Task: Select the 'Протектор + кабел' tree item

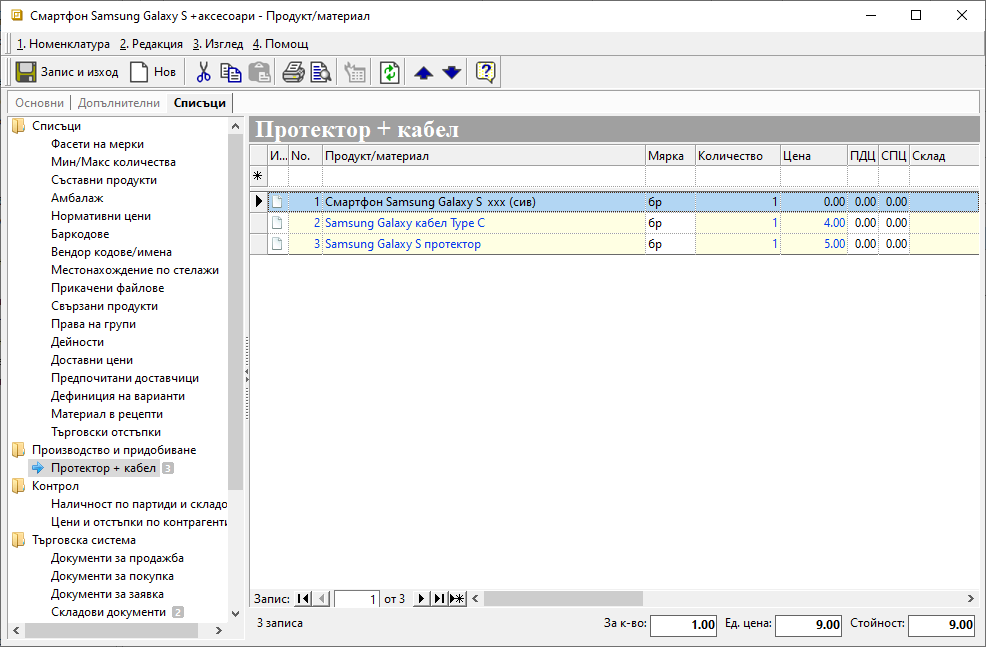Action: tap(103, 468)
